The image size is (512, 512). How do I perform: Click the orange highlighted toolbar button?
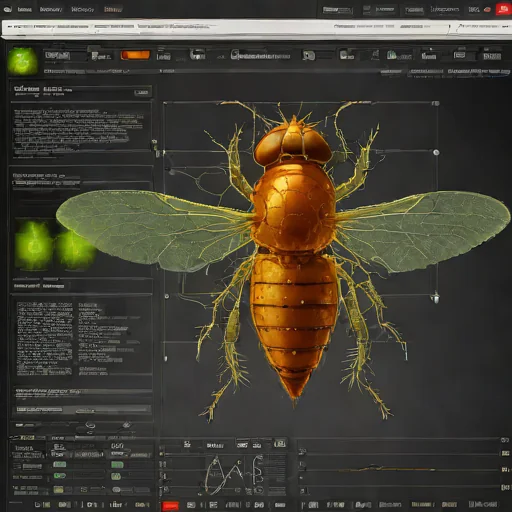[135, 55]
